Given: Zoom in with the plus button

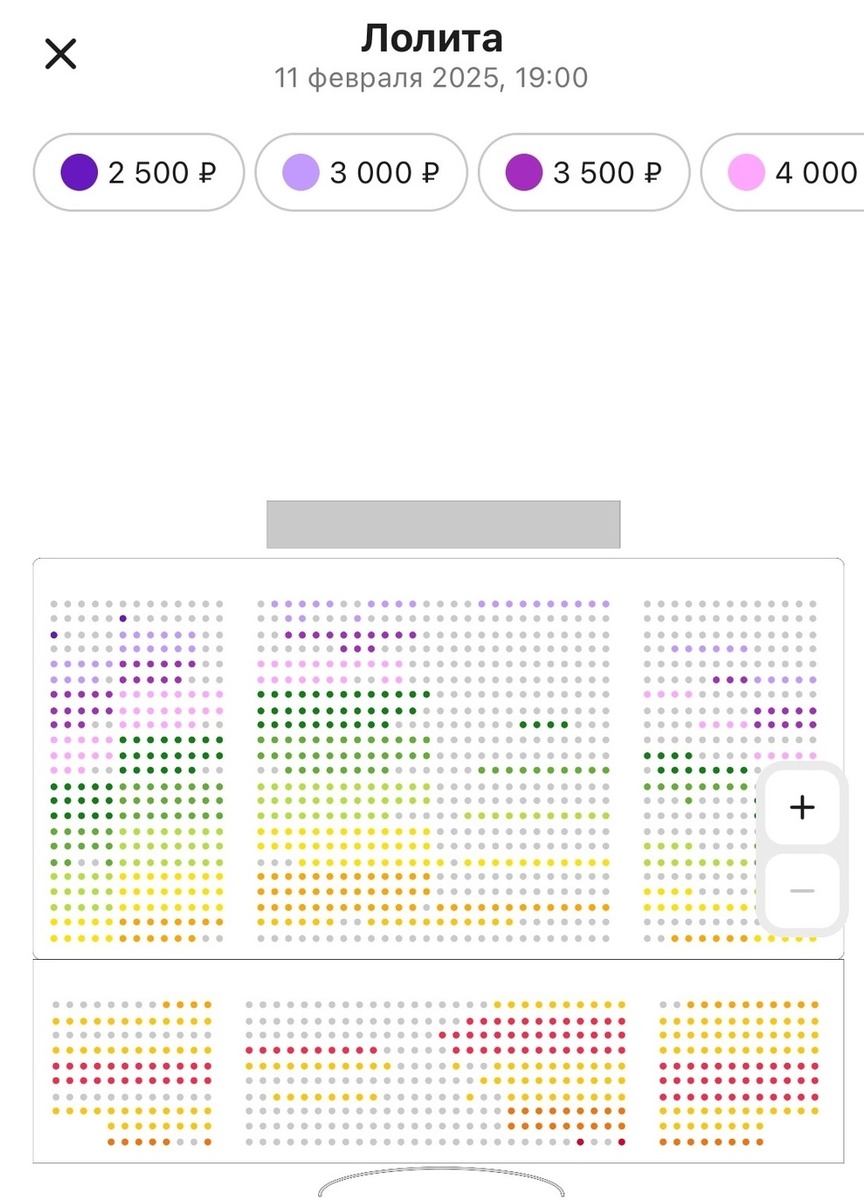Looking at the screenshot, I should point(802,807).
